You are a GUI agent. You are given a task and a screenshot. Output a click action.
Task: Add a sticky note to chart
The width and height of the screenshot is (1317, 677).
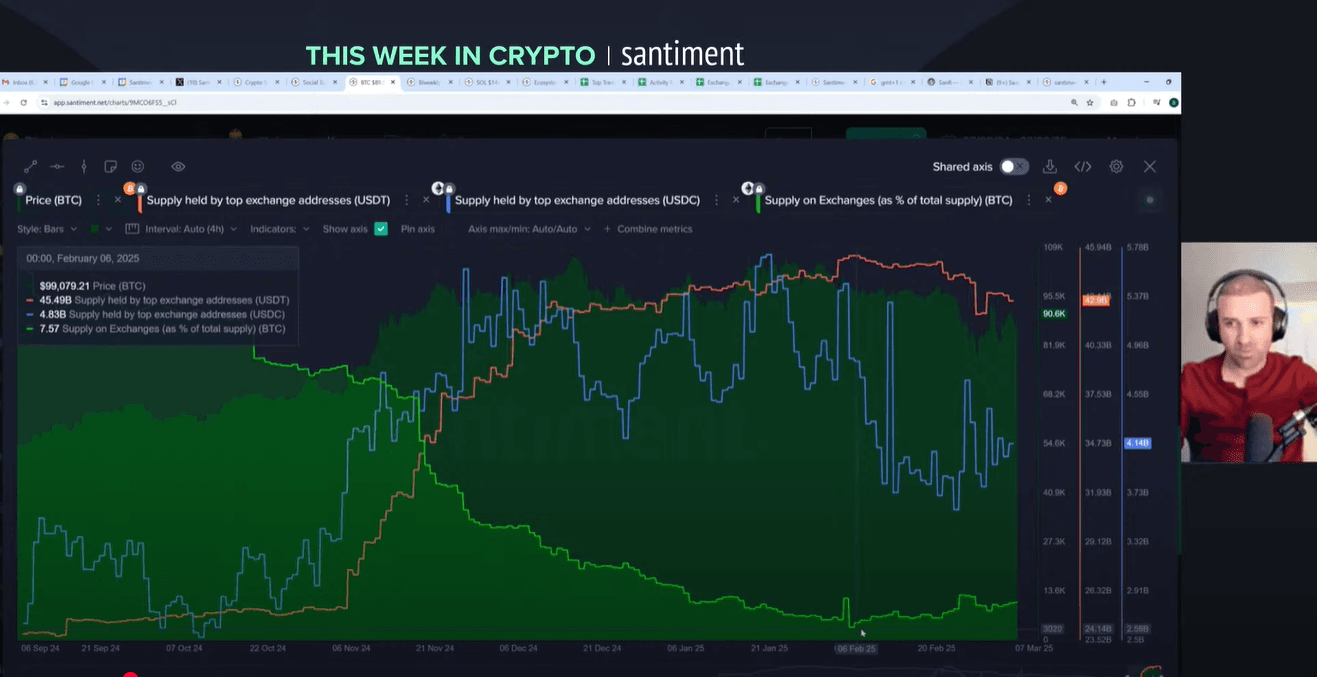(111, 167)
